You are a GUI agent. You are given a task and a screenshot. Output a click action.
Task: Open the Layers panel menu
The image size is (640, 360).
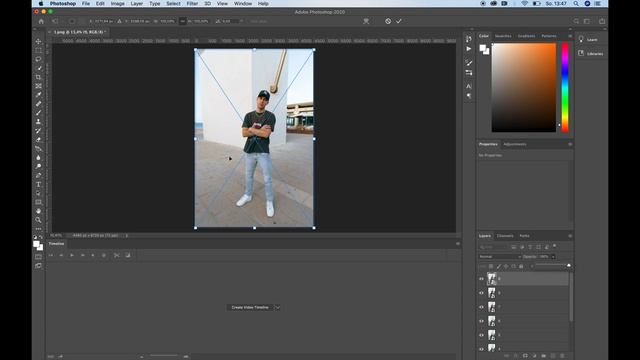pyautogui.click(x=570, y=236)
